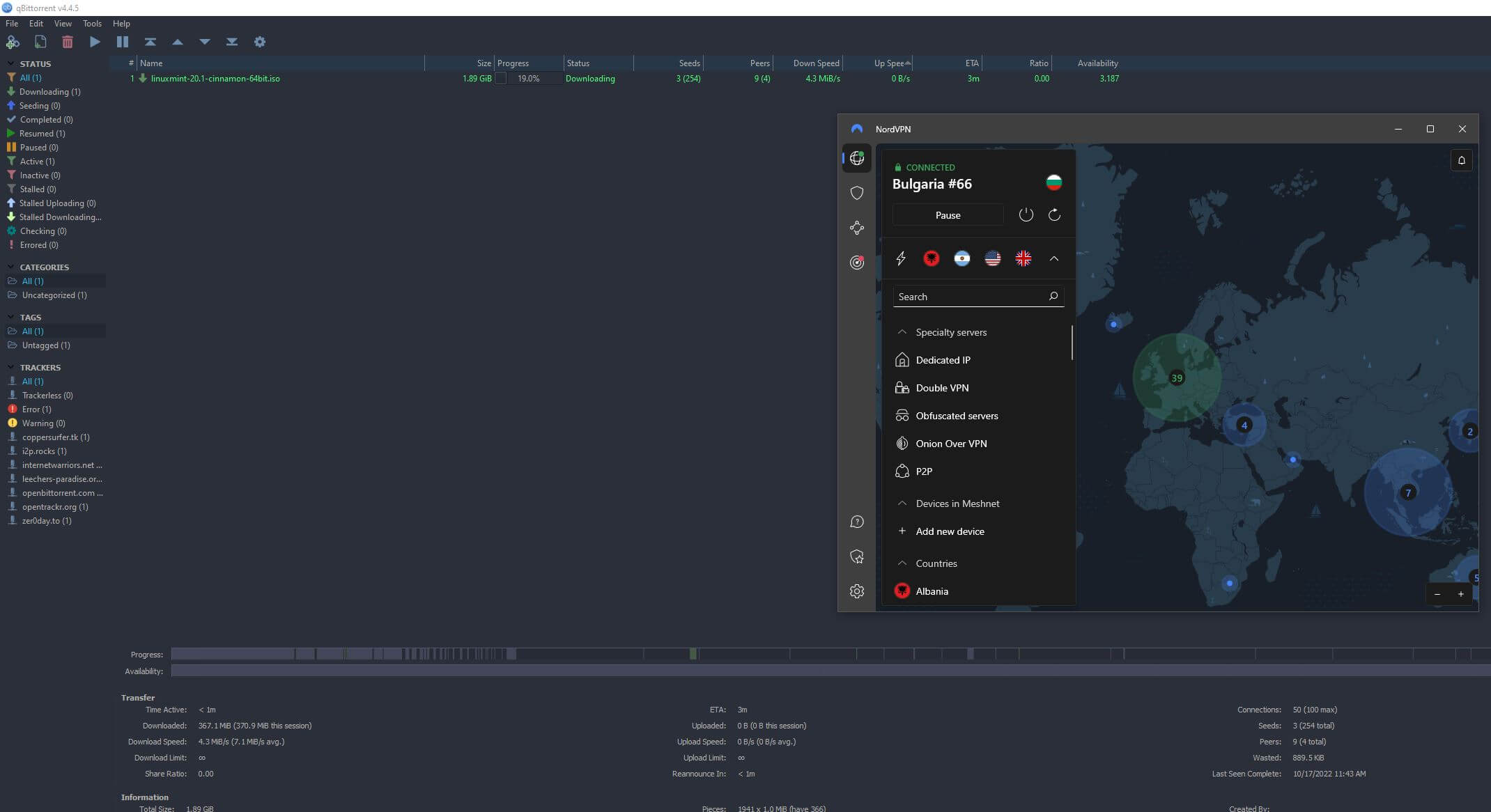Zoom out the NordVPN map

[x=1437, y=594]
